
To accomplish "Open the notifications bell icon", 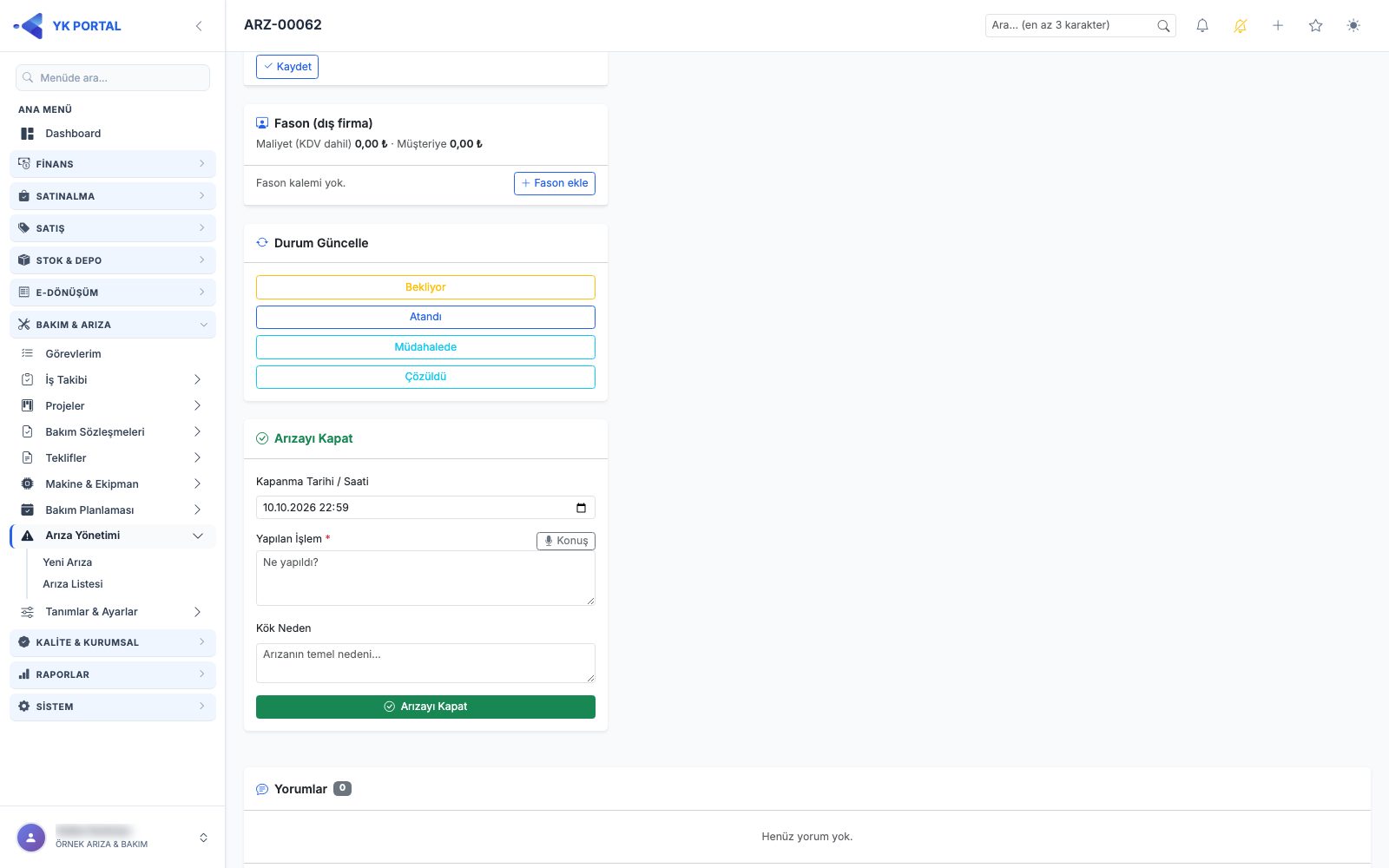I will point(1202,26).
